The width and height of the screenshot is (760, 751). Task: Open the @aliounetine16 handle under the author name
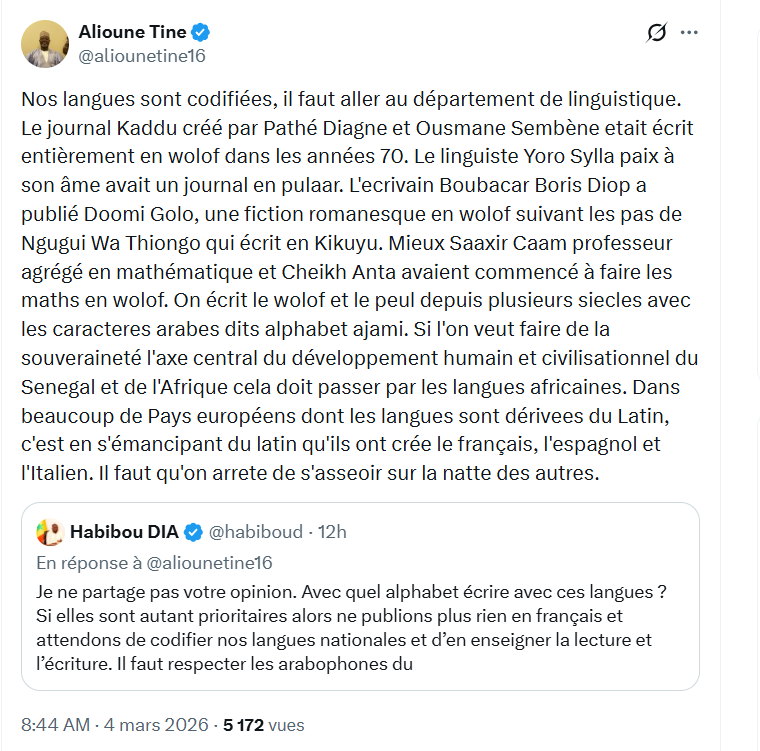(x=141, y=55)
